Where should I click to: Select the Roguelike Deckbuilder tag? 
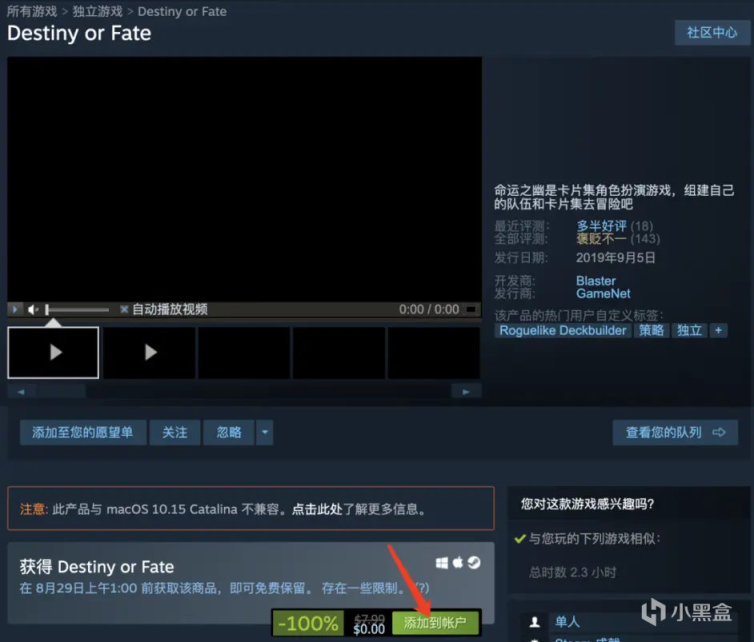coord(563,330)
